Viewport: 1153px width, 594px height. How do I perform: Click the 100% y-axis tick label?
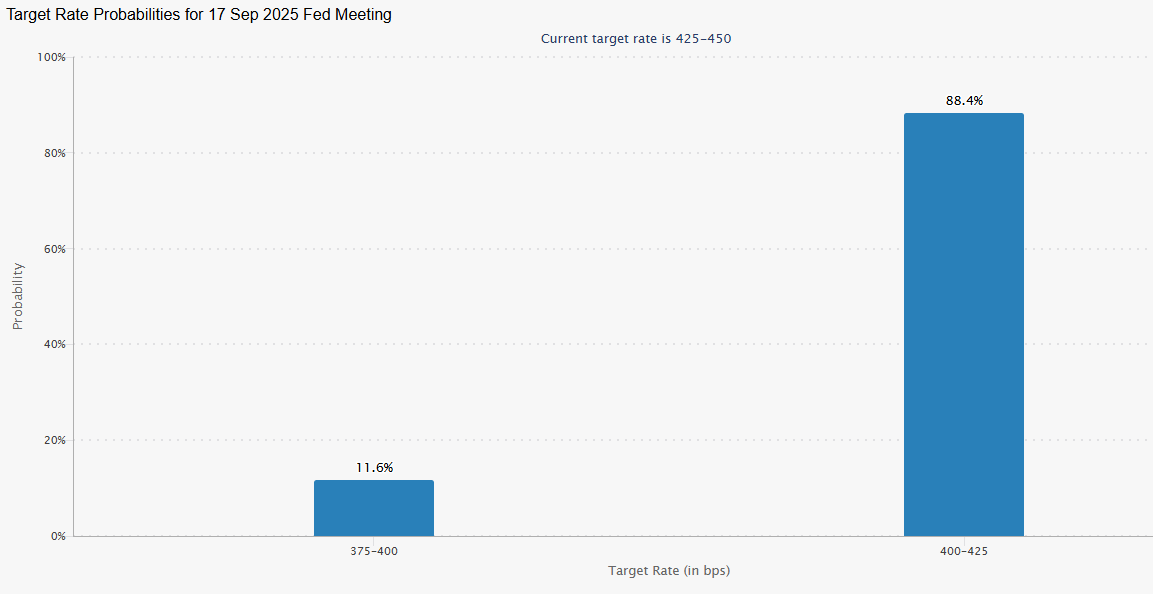(x=51, y=58)
